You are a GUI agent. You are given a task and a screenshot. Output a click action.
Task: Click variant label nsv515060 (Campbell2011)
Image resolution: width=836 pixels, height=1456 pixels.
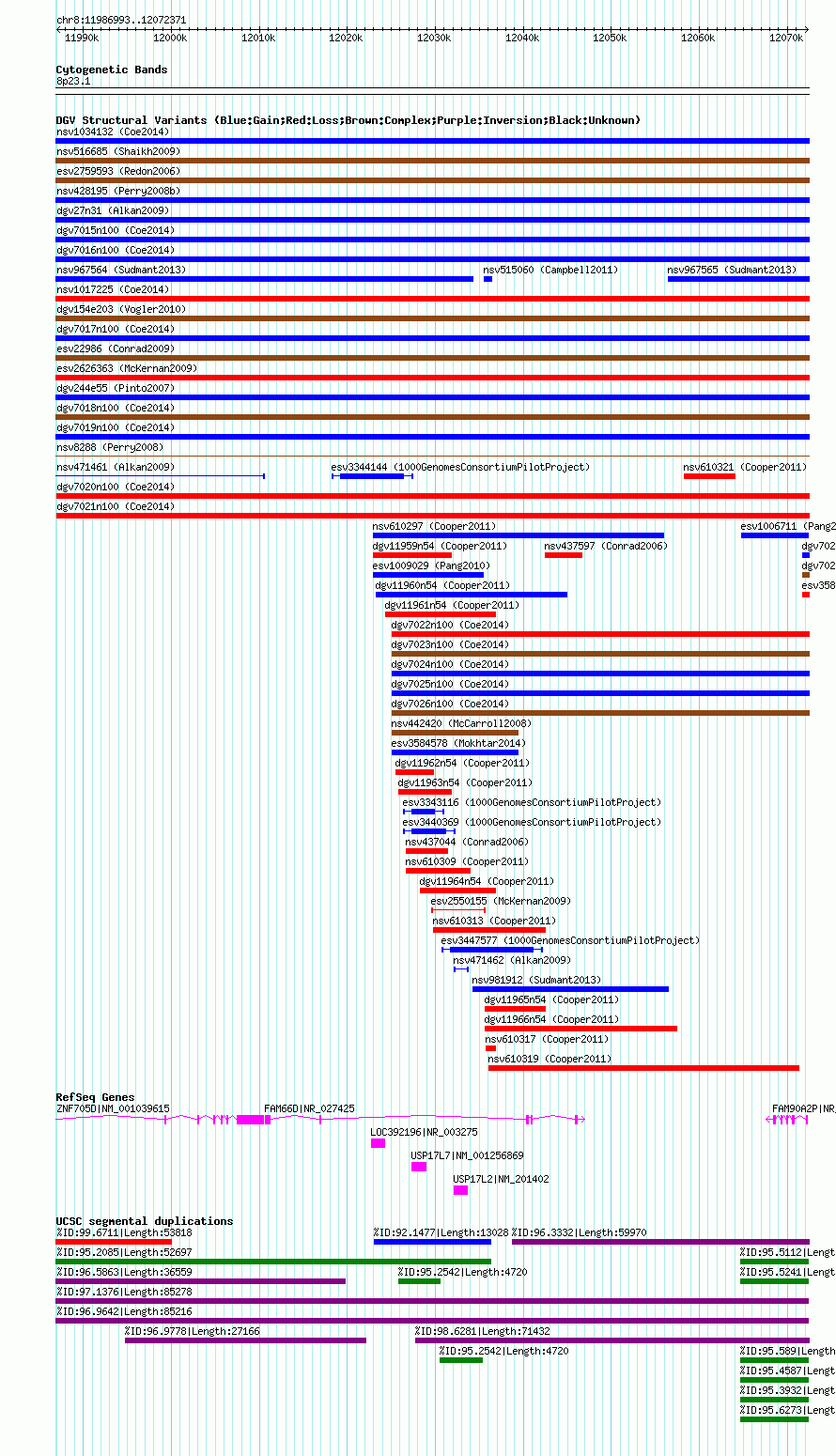pos(550,270)
